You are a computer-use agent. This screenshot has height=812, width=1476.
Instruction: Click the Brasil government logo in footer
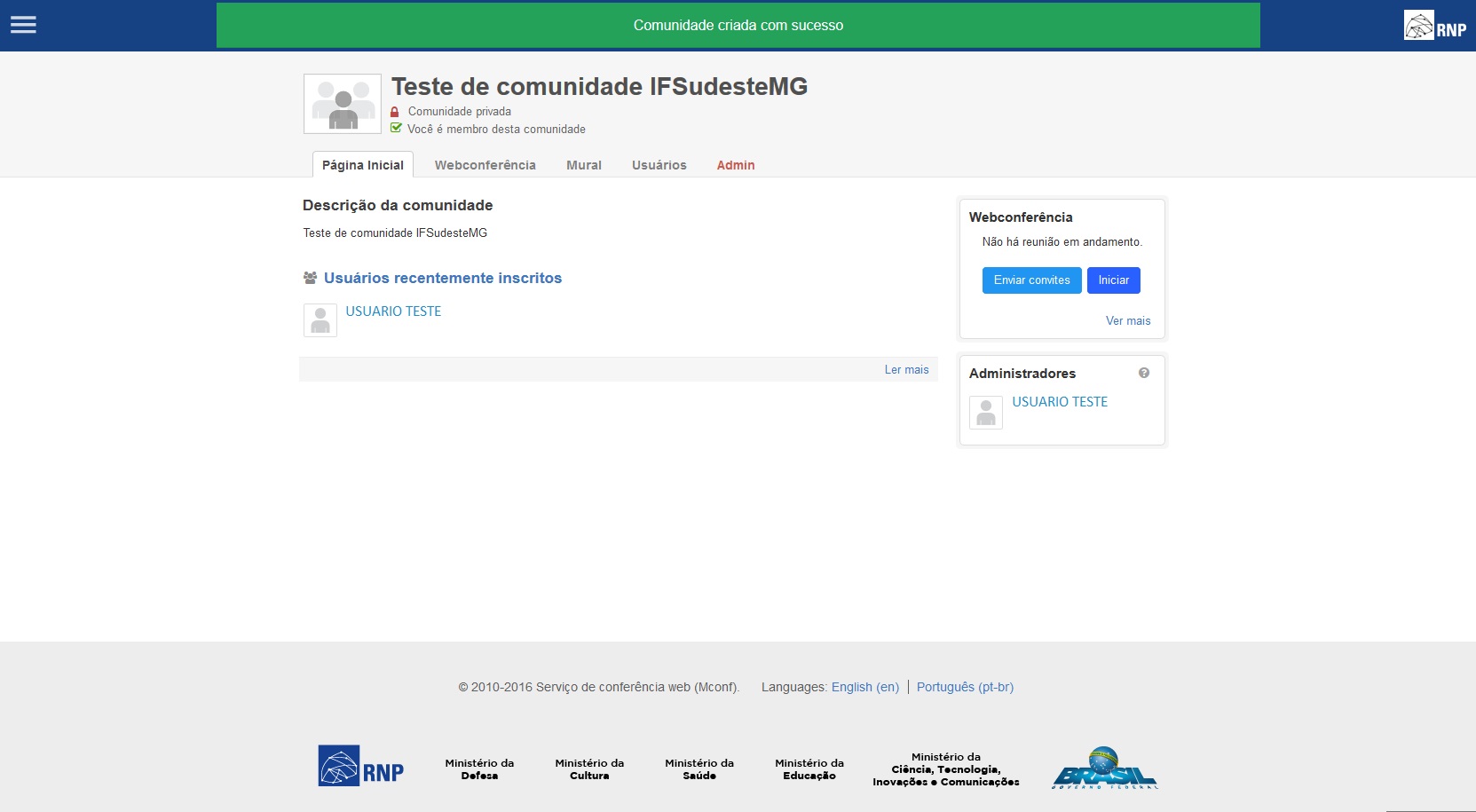1104,769
